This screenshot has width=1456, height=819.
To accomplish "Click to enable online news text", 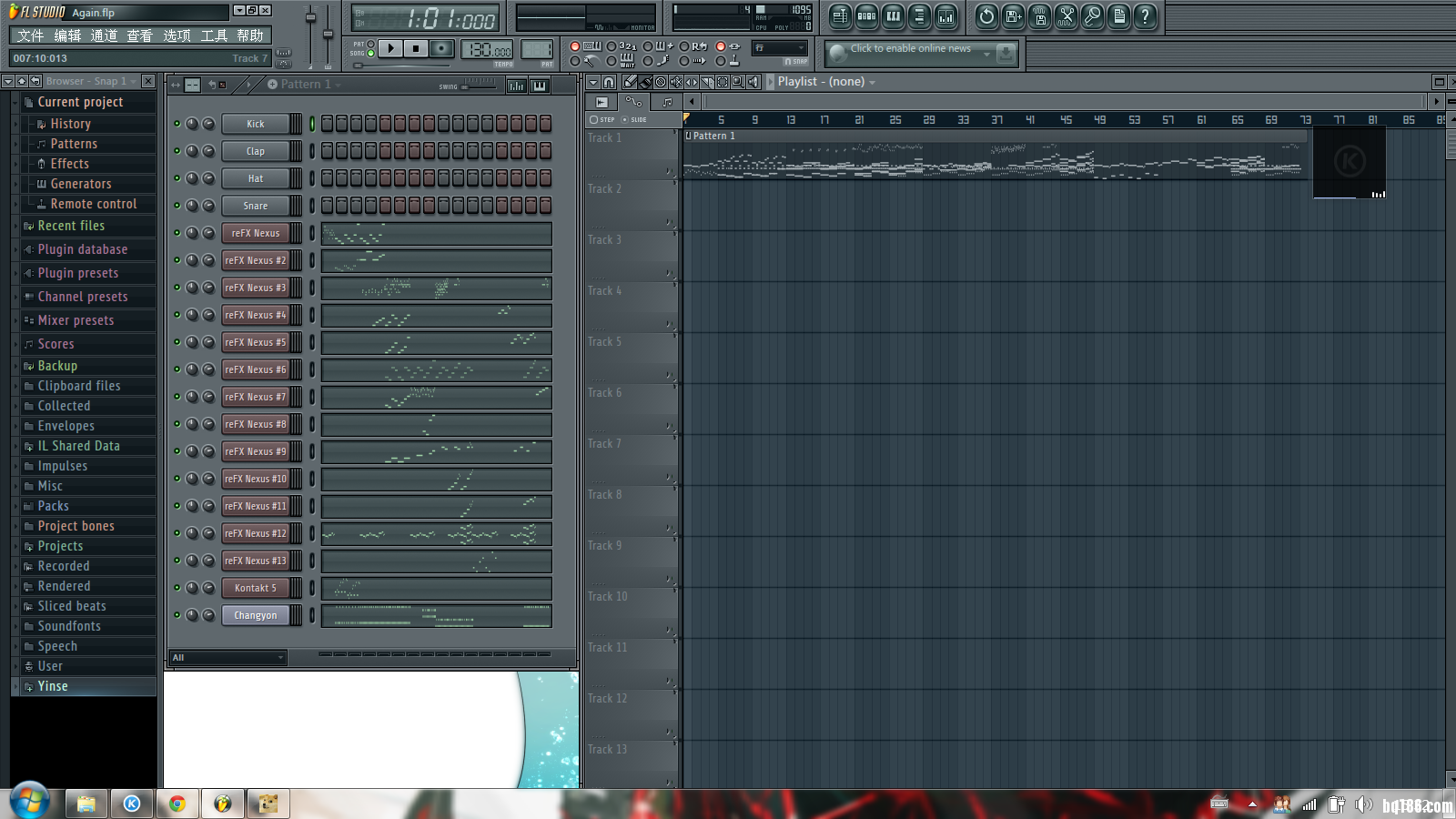I will tap(911, 48).
